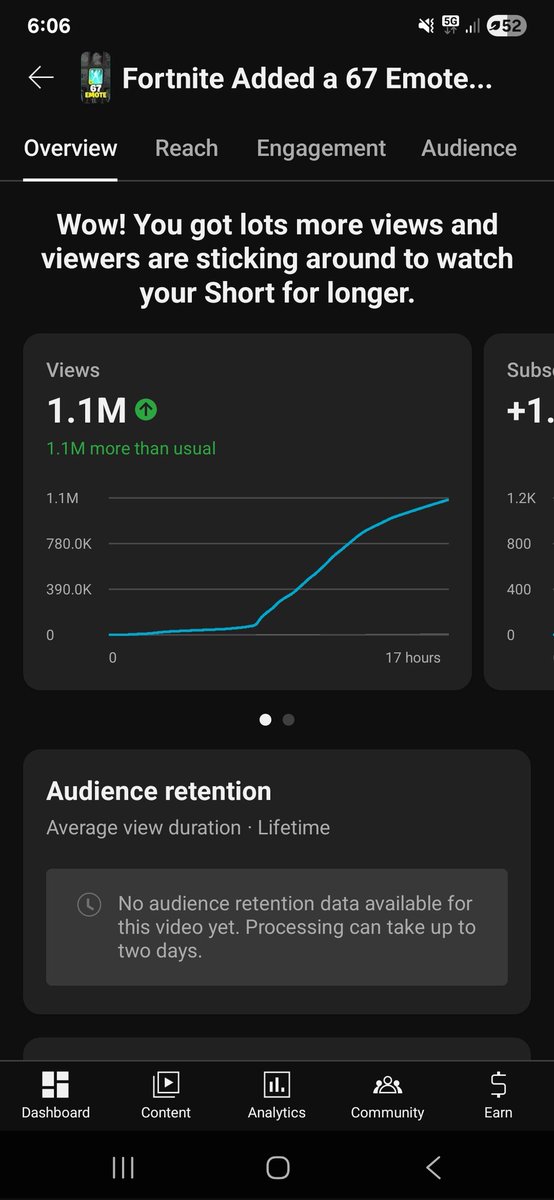This screenshot has width=554, height=1200.
Task: Open the partially visible Subscribers card
Action: [519, 512]
